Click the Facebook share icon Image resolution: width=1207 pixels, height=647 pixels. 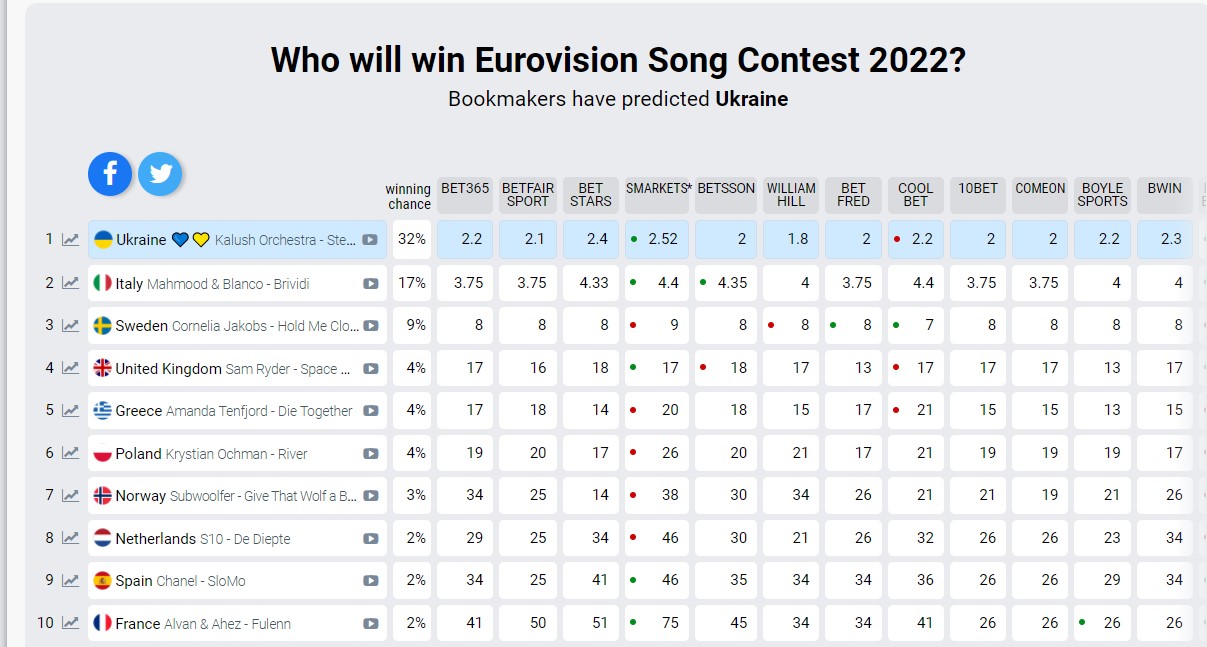[110, 174]
